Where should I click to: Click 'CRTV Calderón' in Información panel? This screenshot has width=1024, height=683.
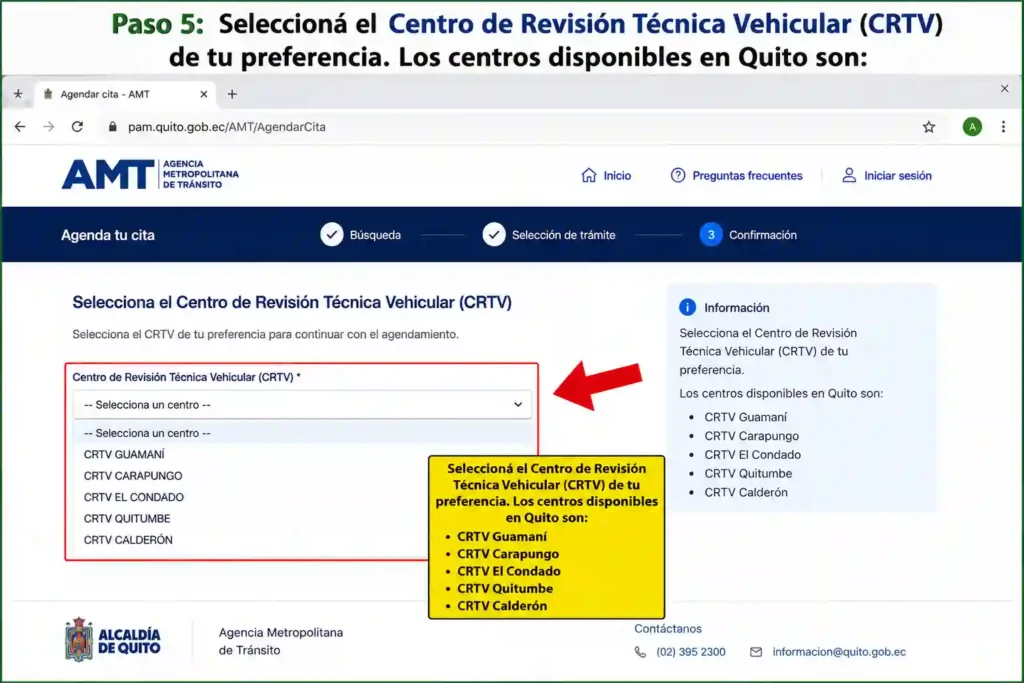point(746,492)
